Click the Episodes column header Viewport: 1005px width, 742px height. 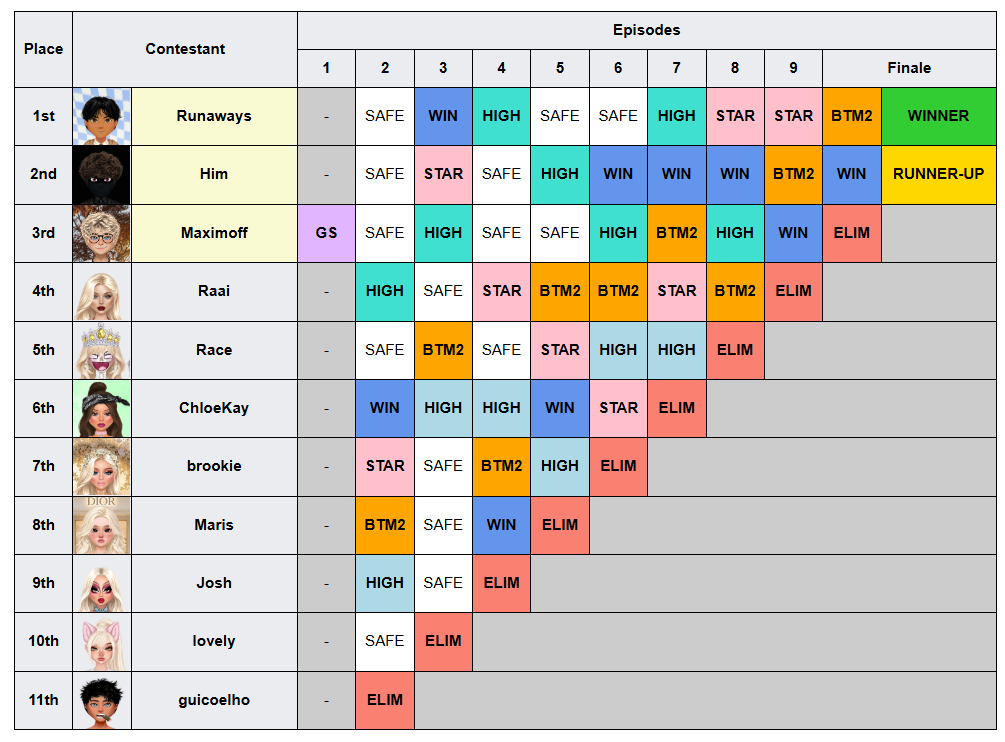coord(647,30)
